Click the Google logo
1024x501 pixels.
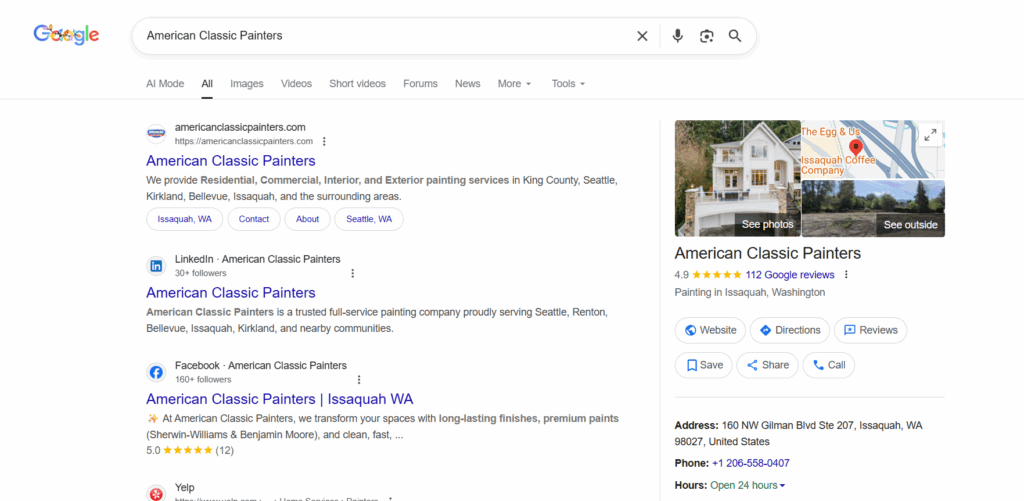click(66, 35)
